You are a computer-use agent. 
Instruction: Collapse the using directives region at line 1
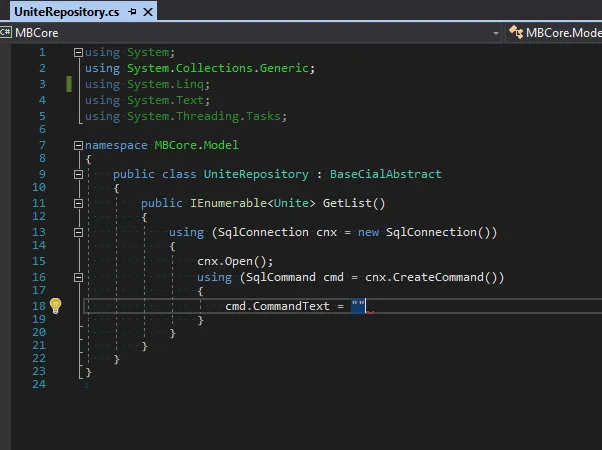78,53
